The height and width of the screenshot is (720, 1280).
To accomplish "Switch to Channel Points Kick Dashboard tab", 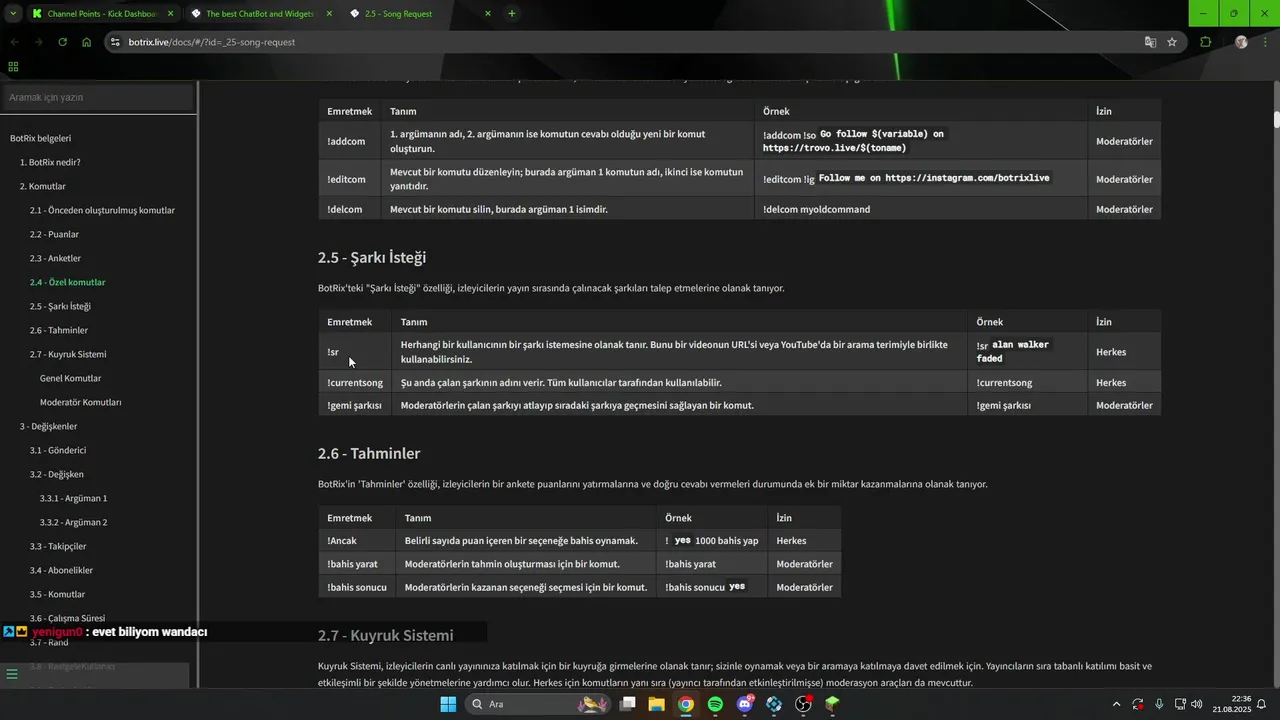I will pos(103,14).
